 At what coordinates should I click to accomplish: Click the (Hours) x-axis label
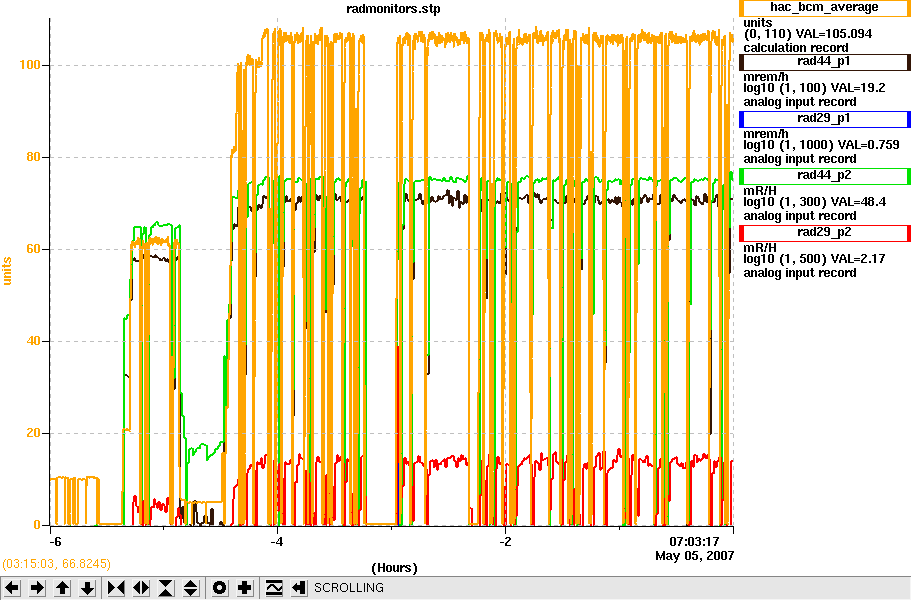click(x=394, y=567)
